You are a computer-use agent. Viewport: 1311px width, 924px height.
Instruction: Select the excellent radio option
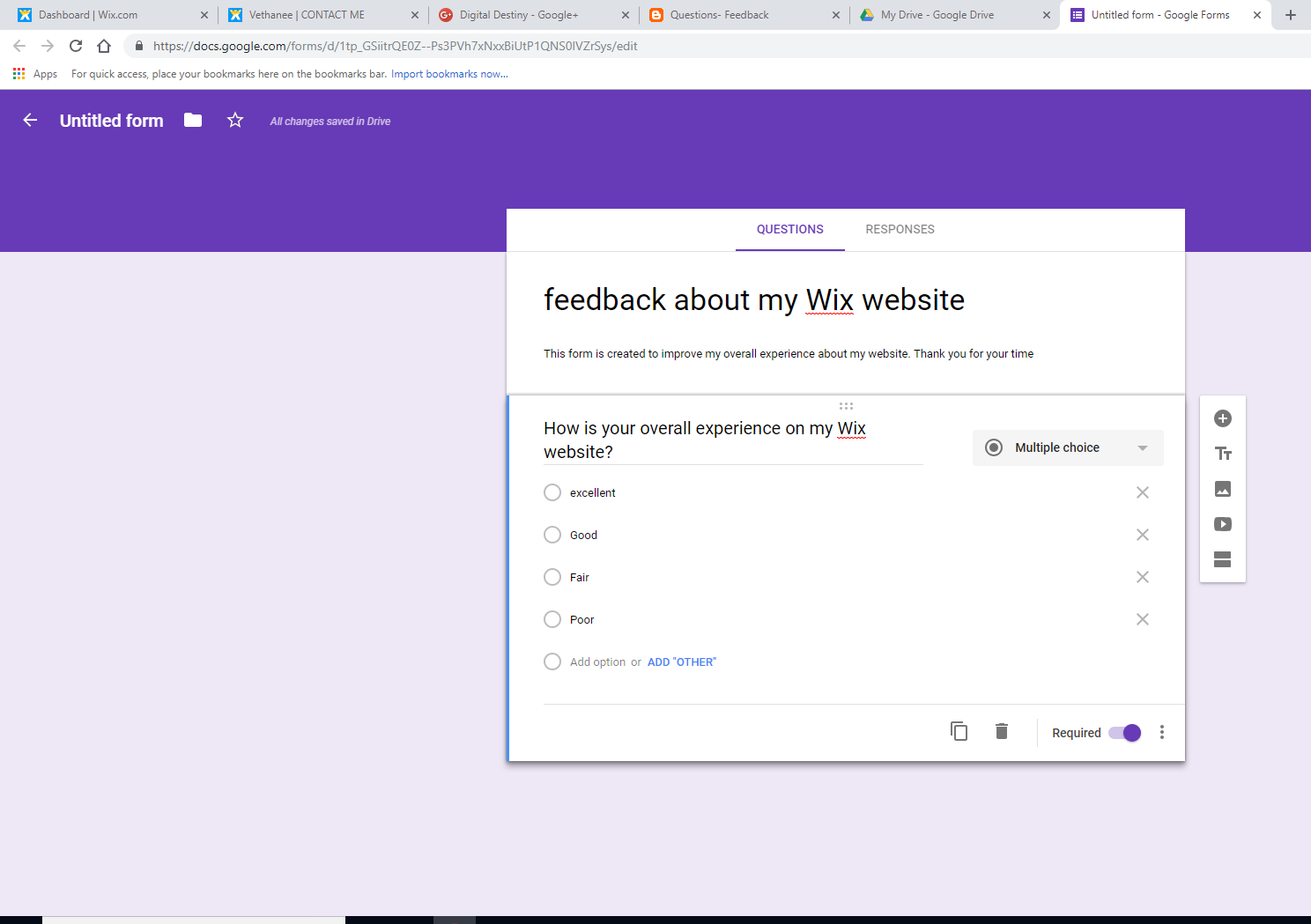(x=552, y=492)
